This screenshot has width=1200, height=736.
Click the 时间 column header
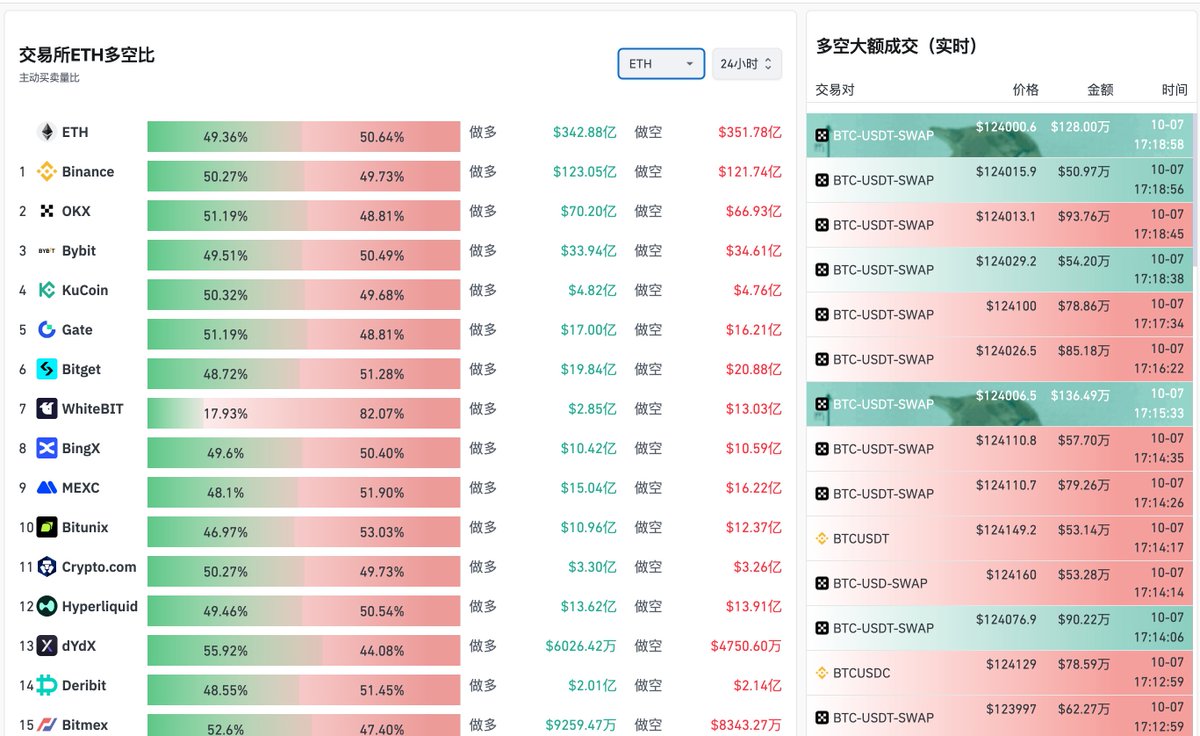(x=1174, y=90)
